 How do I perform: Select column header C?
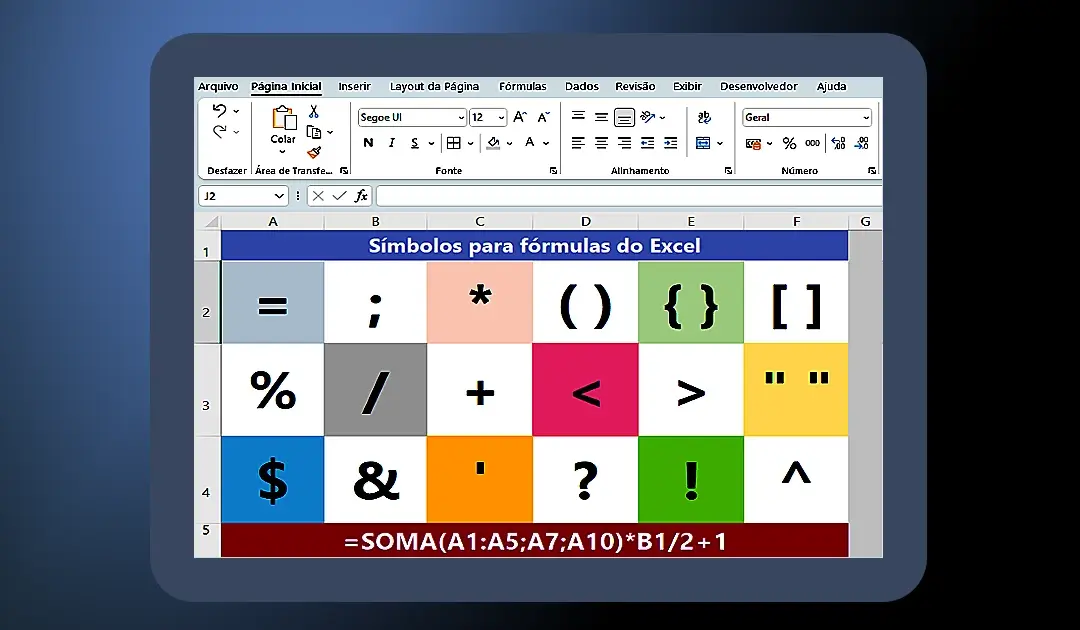coord(480,222)
